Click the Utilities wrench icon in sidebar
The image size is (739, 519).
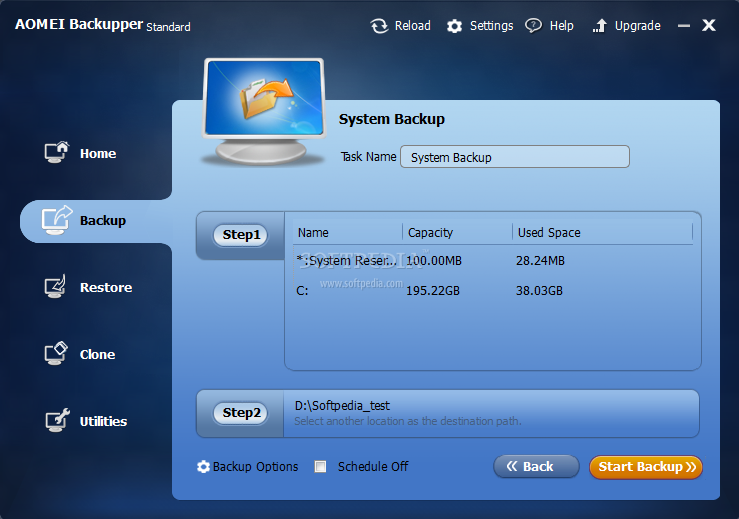(x=57, y=420)
